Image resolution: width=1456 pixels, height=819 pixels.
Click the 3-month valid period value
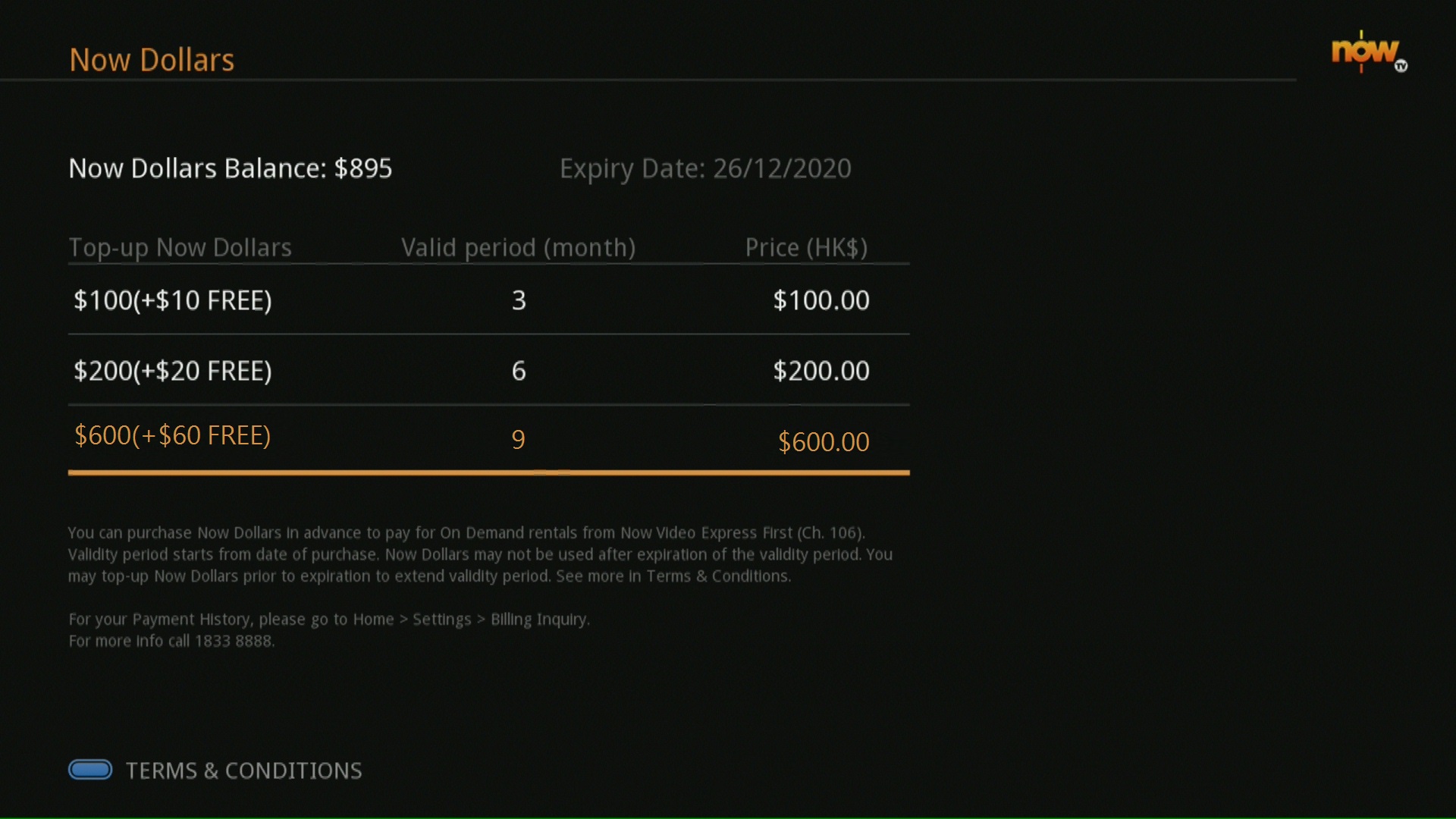pyautogui.click(x=519, y=300)
